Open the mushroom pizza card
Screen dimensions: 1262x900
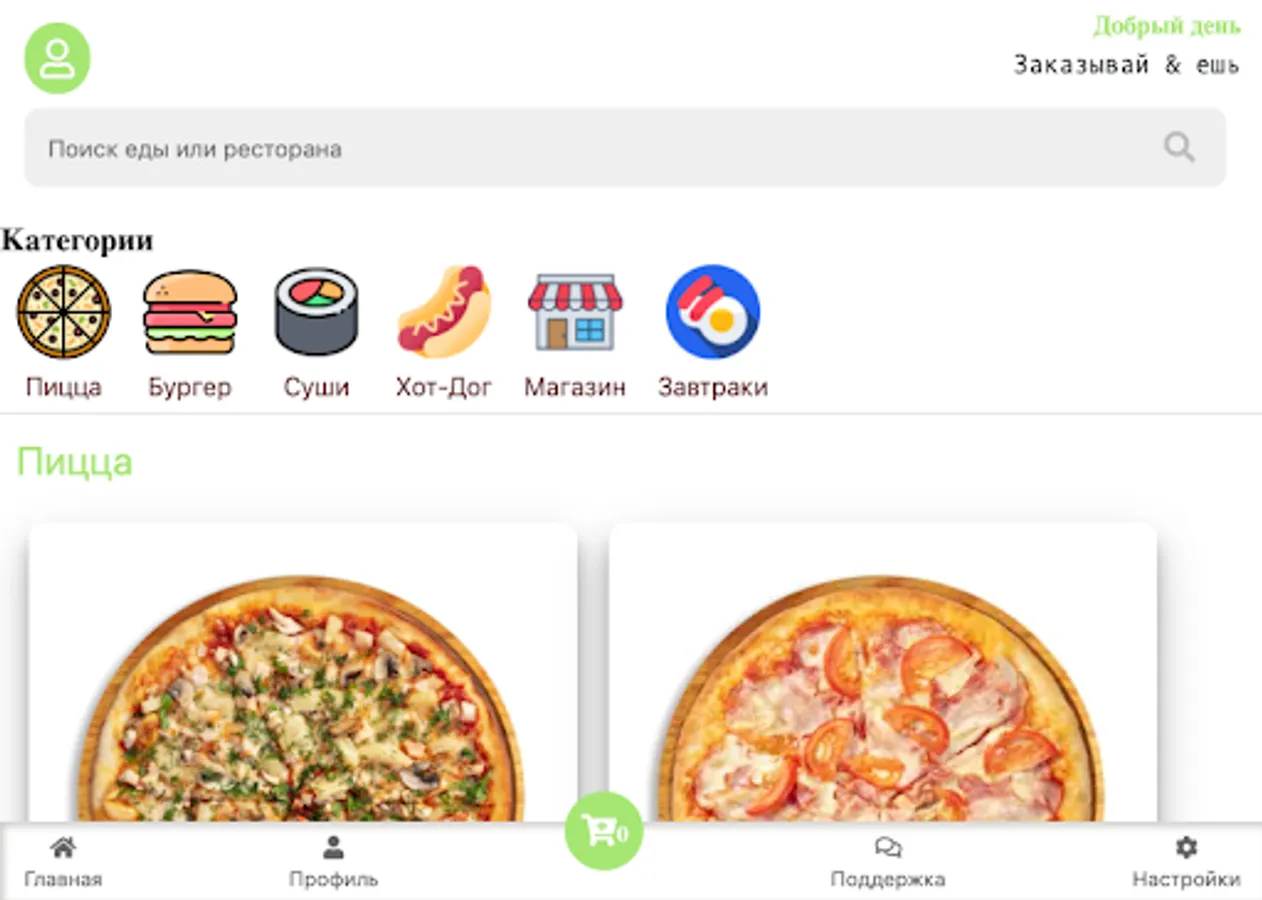(303, 672)
